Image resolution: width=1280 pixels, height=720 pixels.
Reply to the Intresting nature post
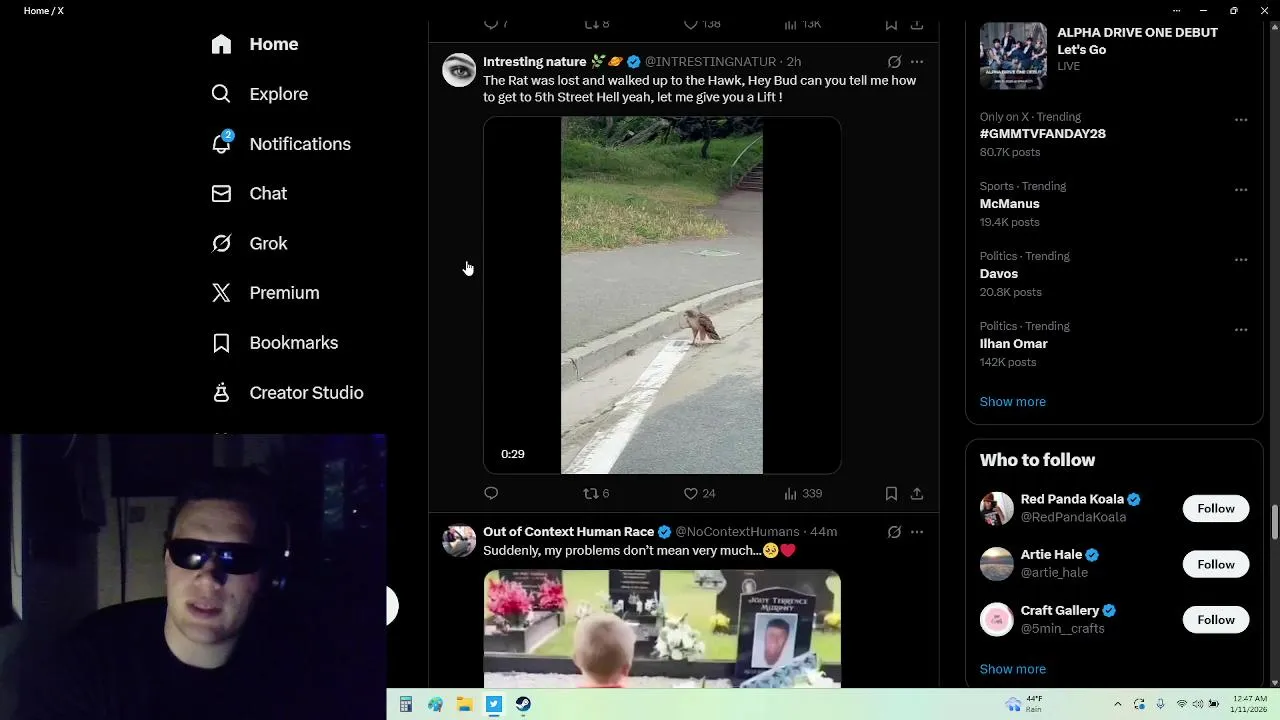click(x=491, y=493)
